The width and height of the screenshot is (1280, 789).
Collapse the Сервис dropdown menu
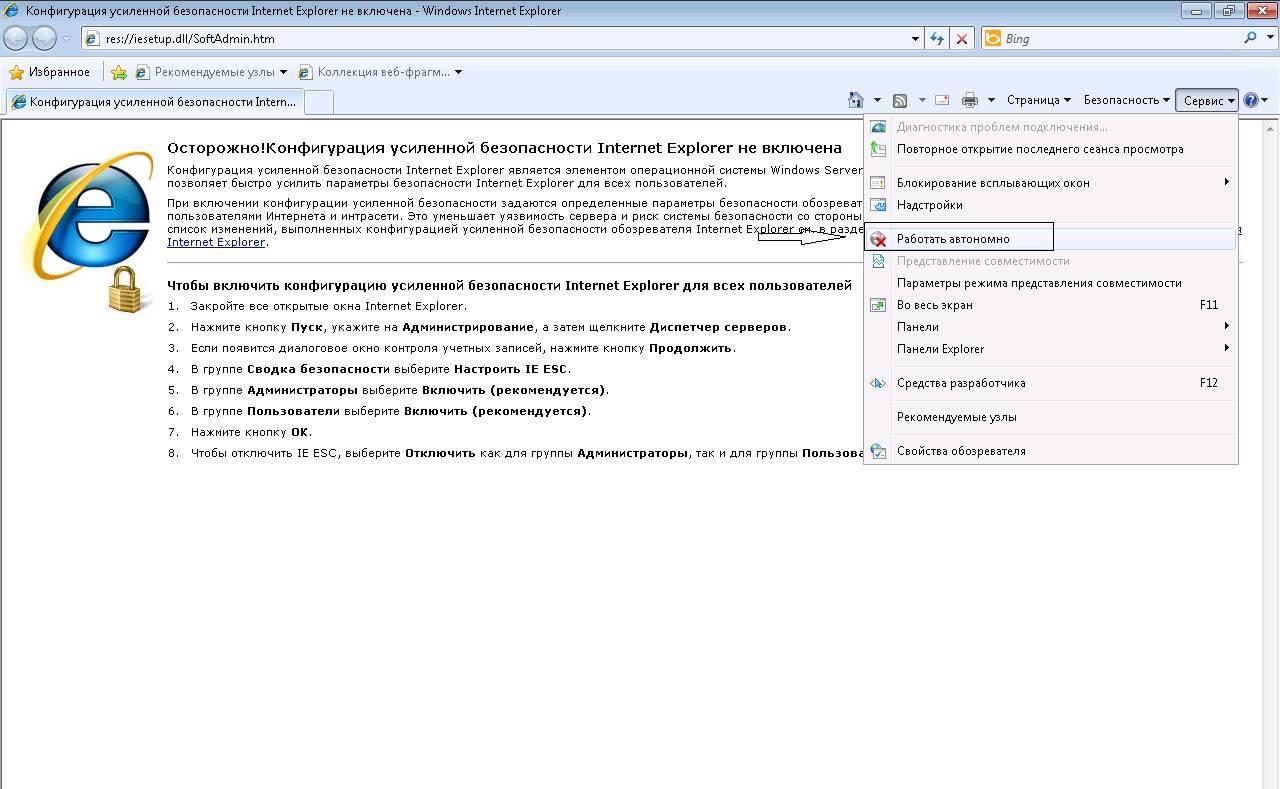click(1208, 100)
